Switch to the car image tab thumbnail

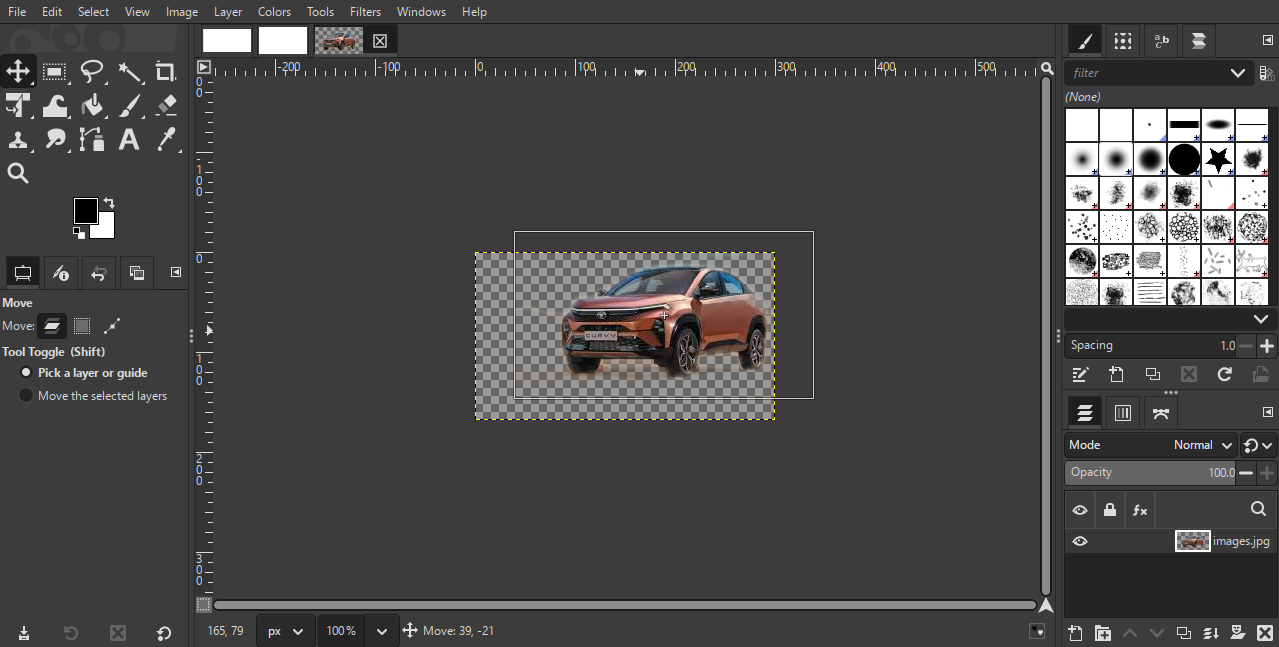pyautogui.click(x=339, y=40)
